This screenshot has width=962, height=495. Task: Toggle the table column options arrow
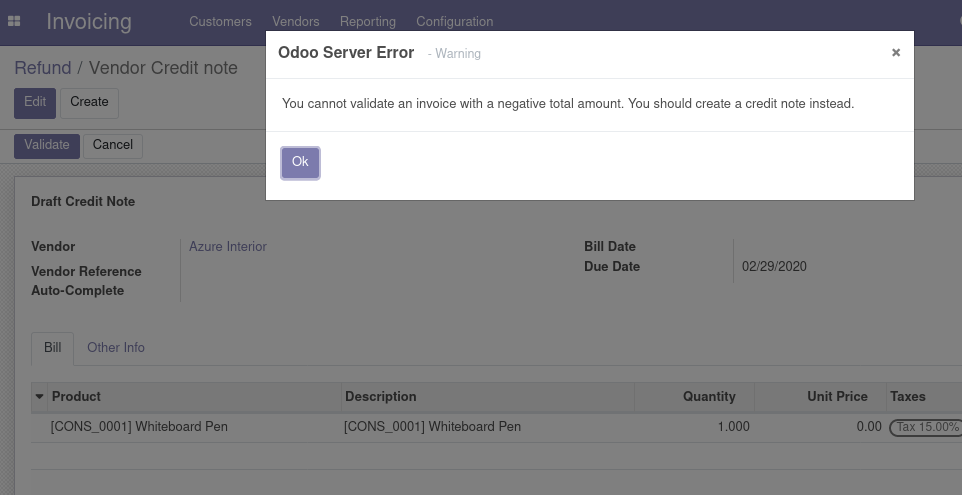click(x=39, y=397)
